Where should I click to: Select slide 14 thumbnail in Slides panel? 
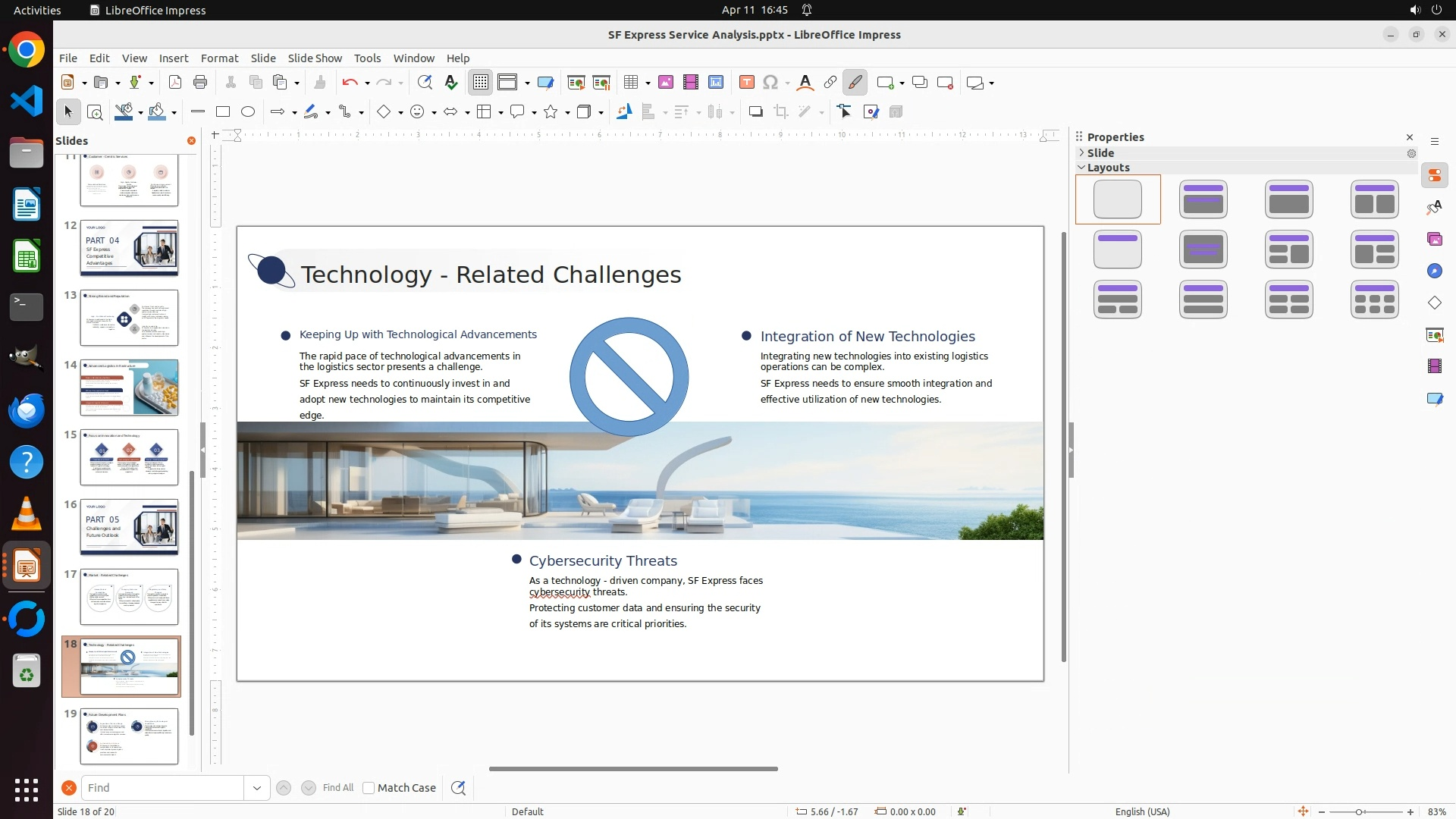tap(129, 388)
